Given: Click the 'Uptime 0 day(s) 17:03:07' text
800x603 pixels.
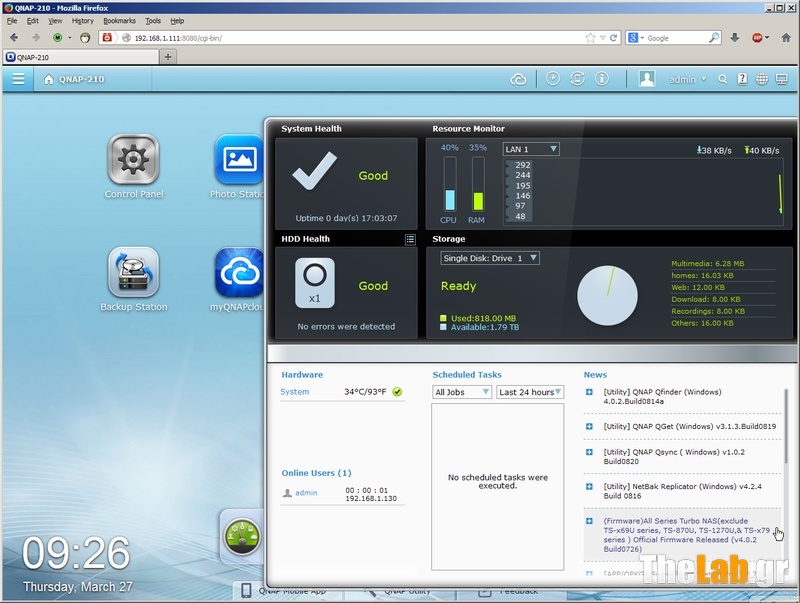Looking at the screenshot, I should coord(346,218).
